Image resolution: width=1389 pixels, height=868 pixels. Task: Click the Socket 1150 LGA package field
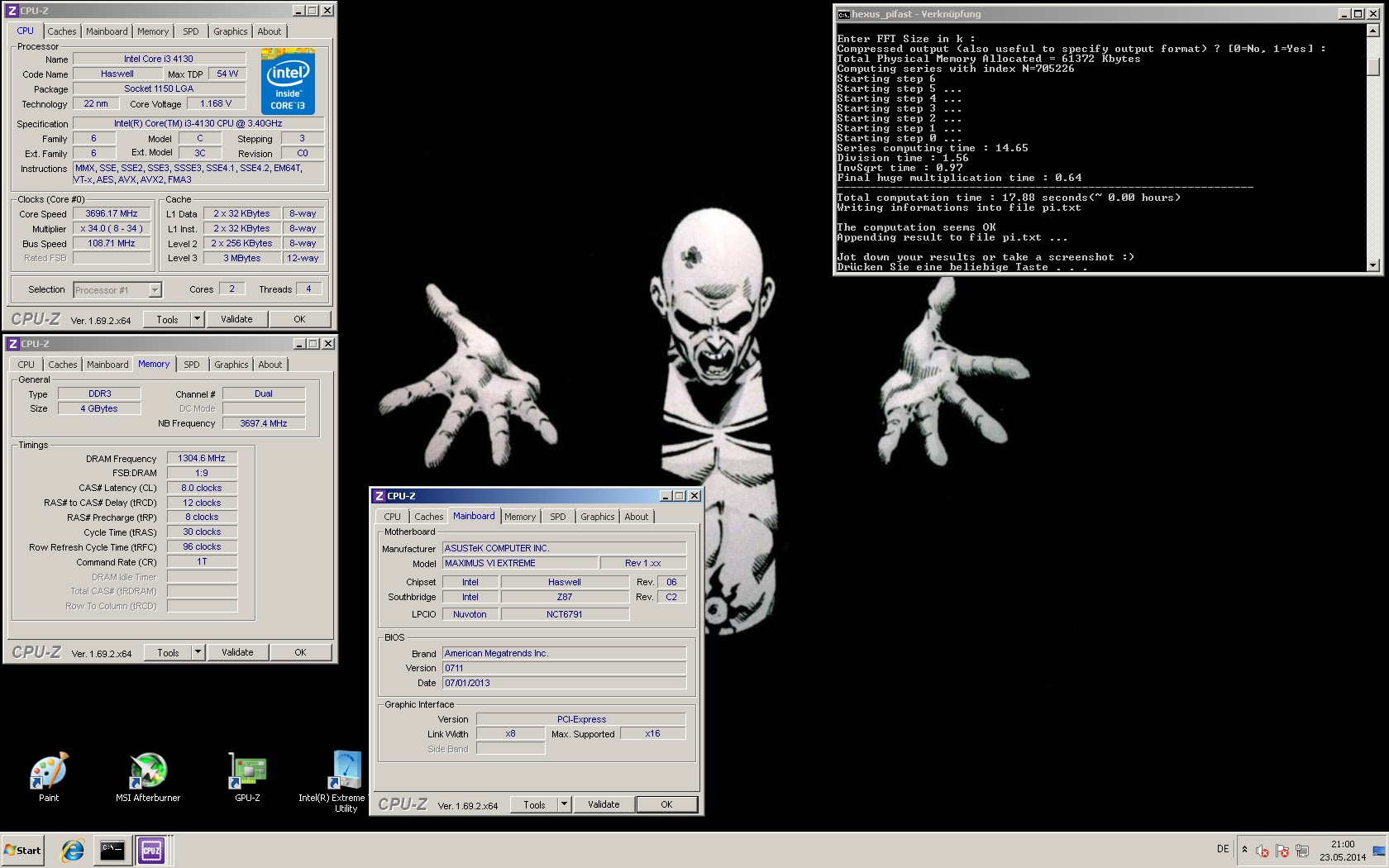(x=159, y=88)
